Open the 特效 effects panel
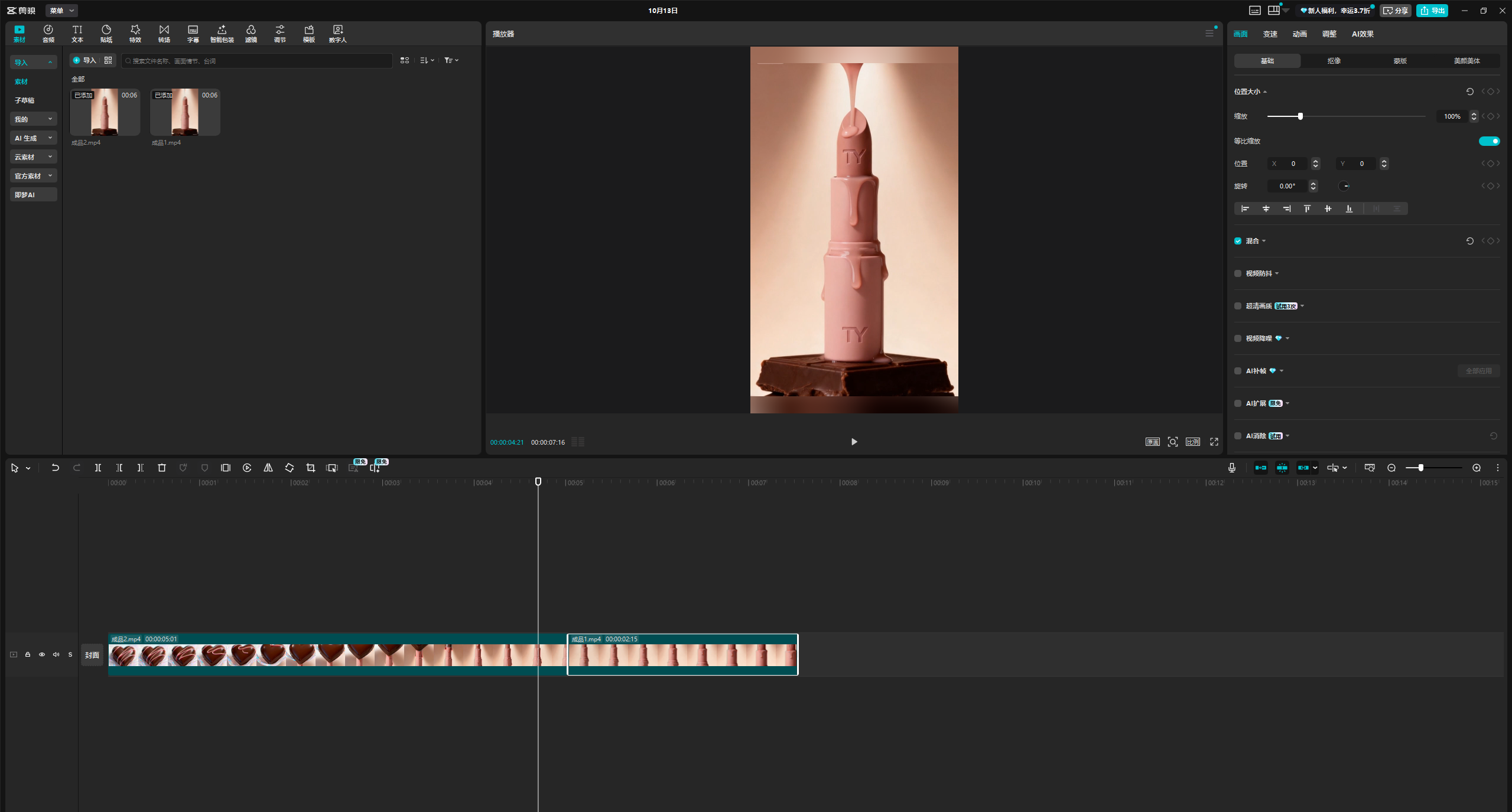Image resolution: width=1512 pixels, height=812 pixels. point(135,33)
